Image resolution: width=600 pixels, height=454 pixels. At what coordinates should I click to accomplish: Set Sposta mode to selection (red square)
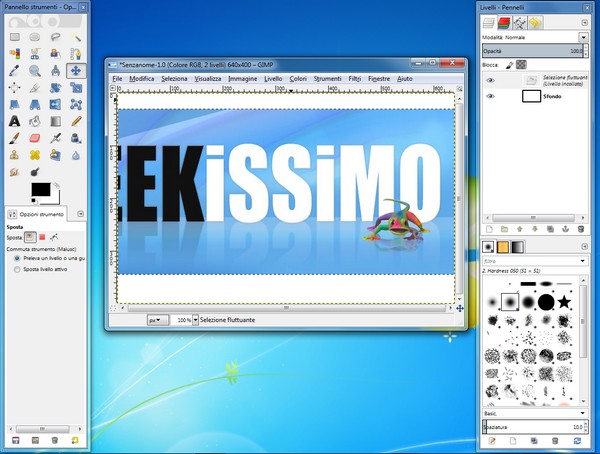click(42, 237)
